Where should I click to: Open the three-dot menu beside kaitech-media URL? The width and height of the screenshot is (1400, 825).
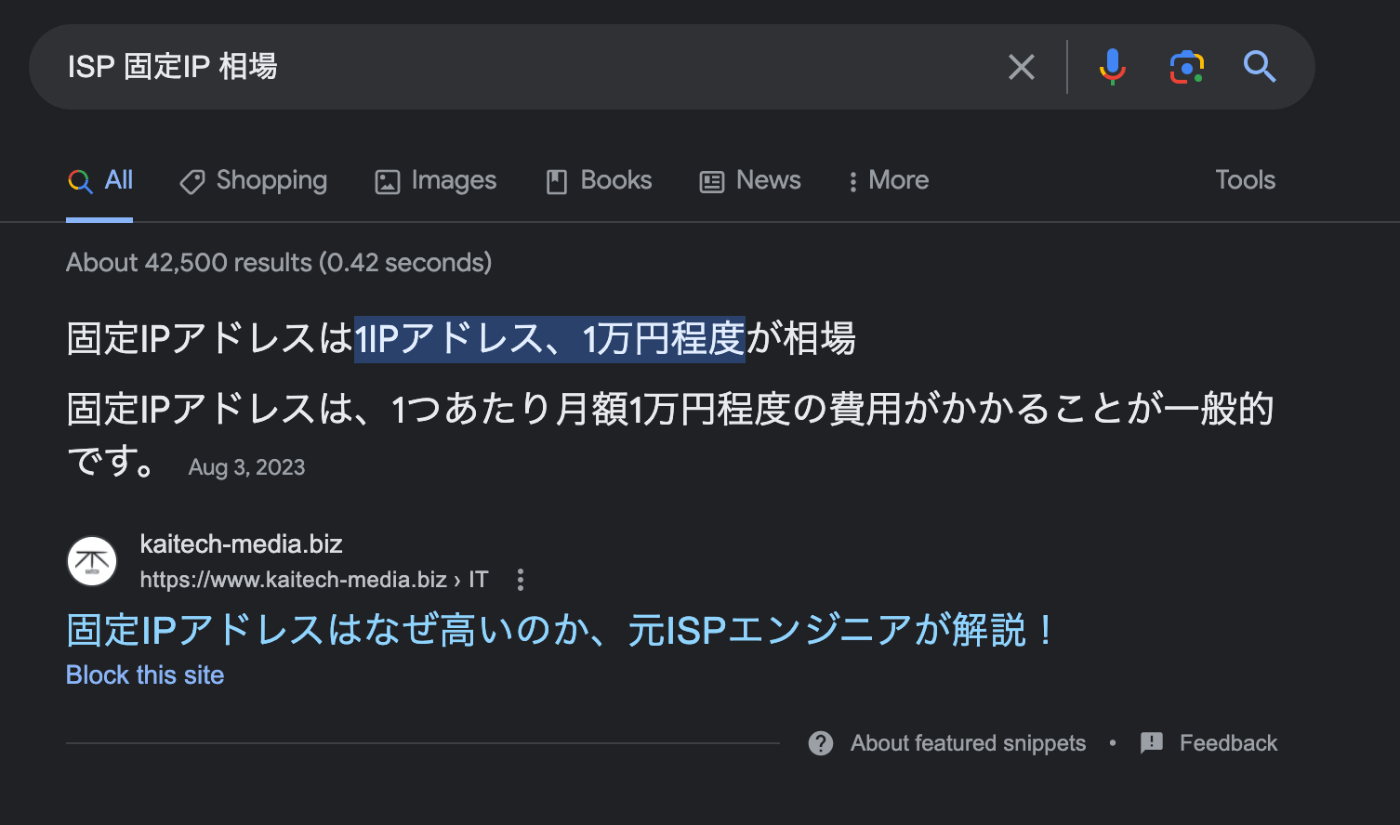coord(520,580)
